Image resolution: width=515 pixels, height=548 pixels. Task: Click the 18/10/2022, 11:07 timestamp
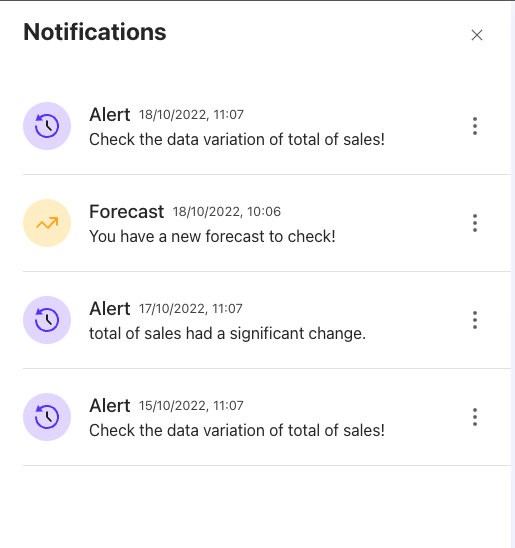click(191, 115)
